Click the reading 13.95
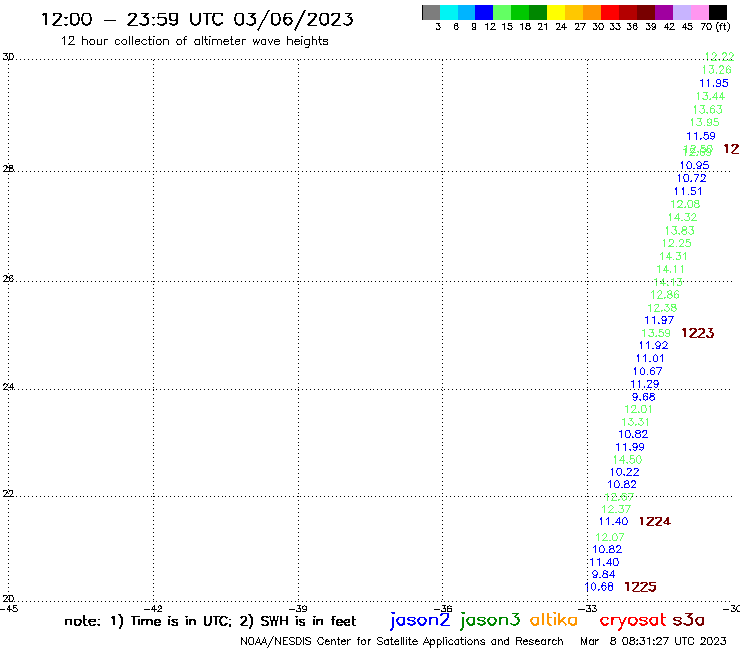Screen dimensions: 740x650 click(704, 122)
